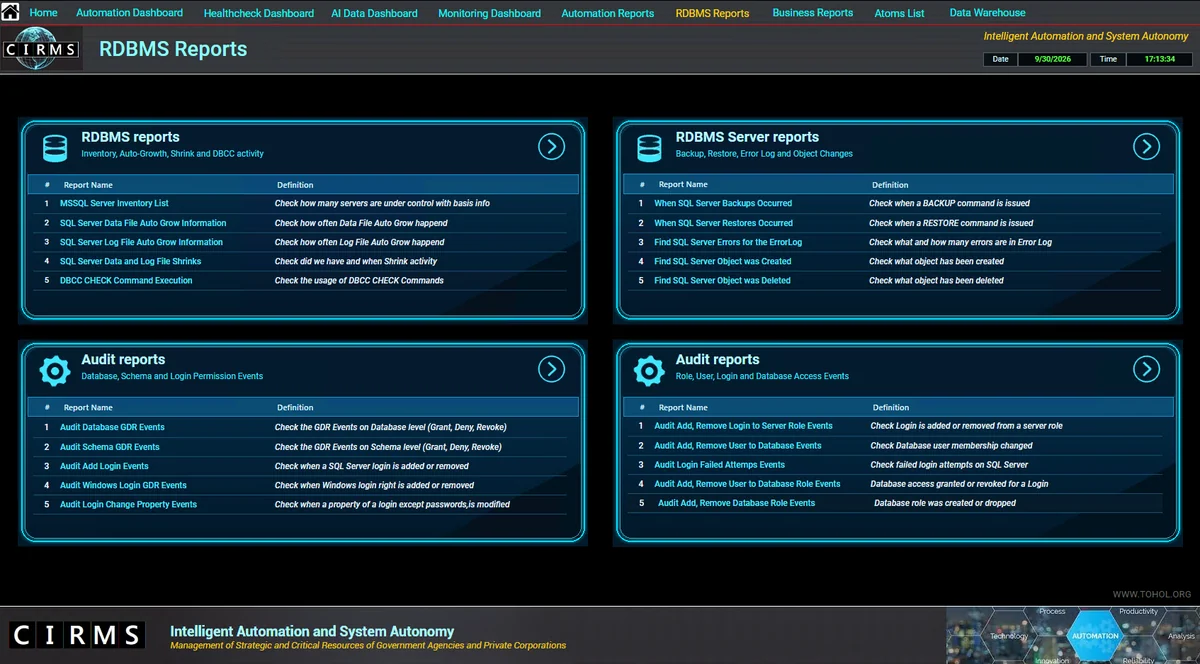The width and height of the screenshot is (1200, 664).
Task: Open Audit Schema GDR Events report
Action: pos(110,447)
